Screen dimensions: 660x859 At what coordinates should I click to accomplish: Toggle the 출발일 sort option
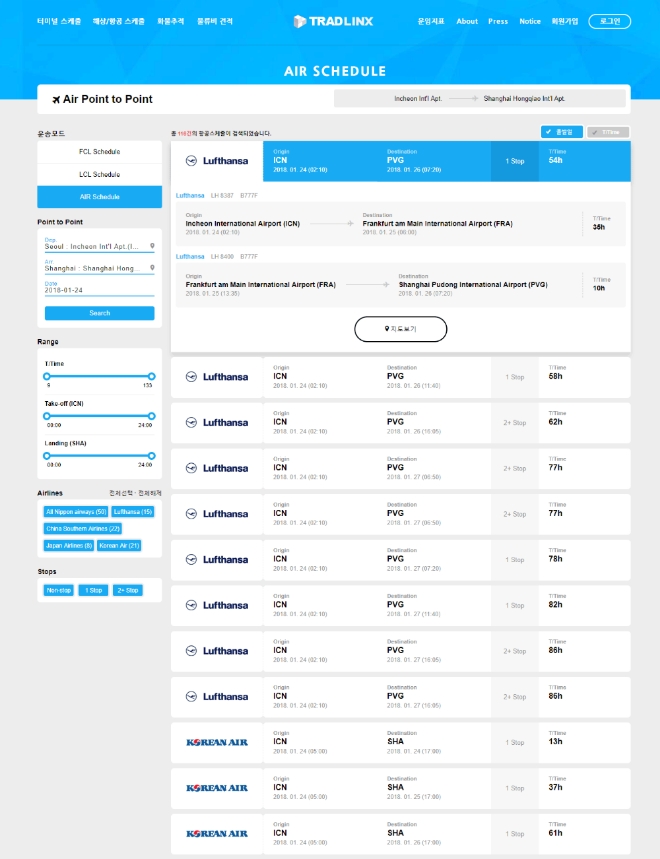[x=561, y=132]
